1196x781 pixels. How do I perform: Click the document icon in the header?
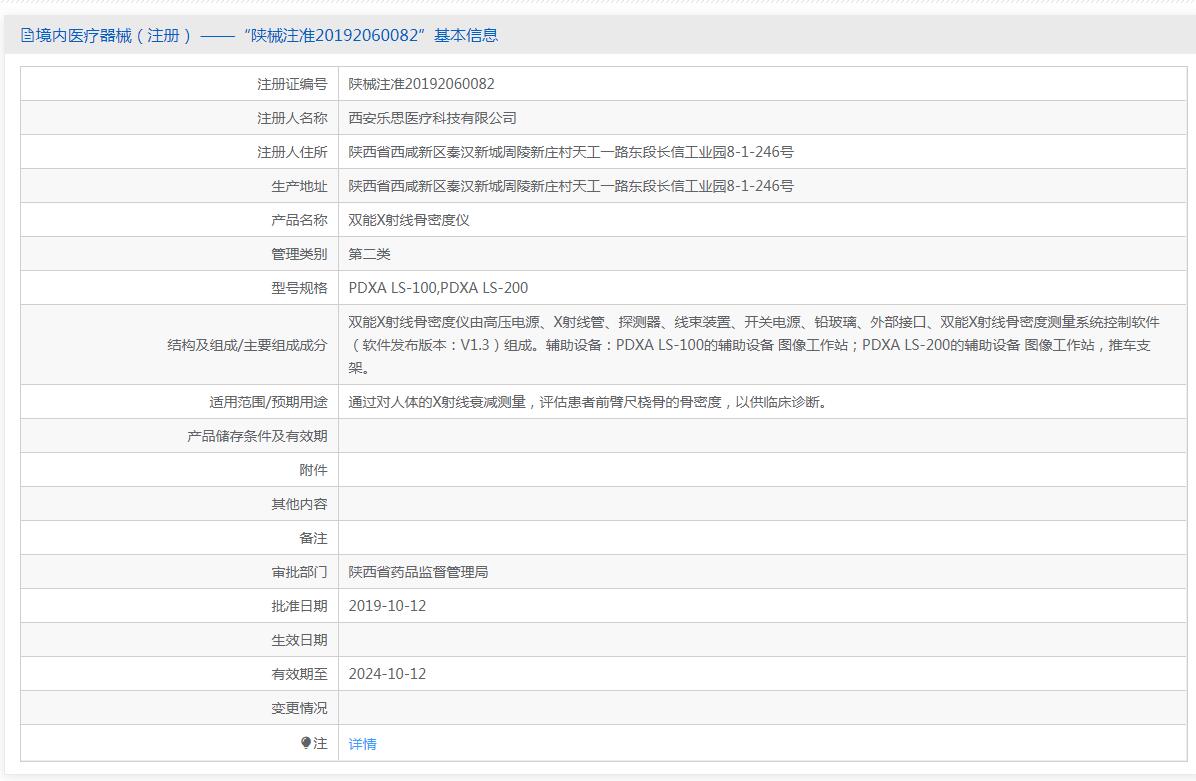(x=27, y=35)
